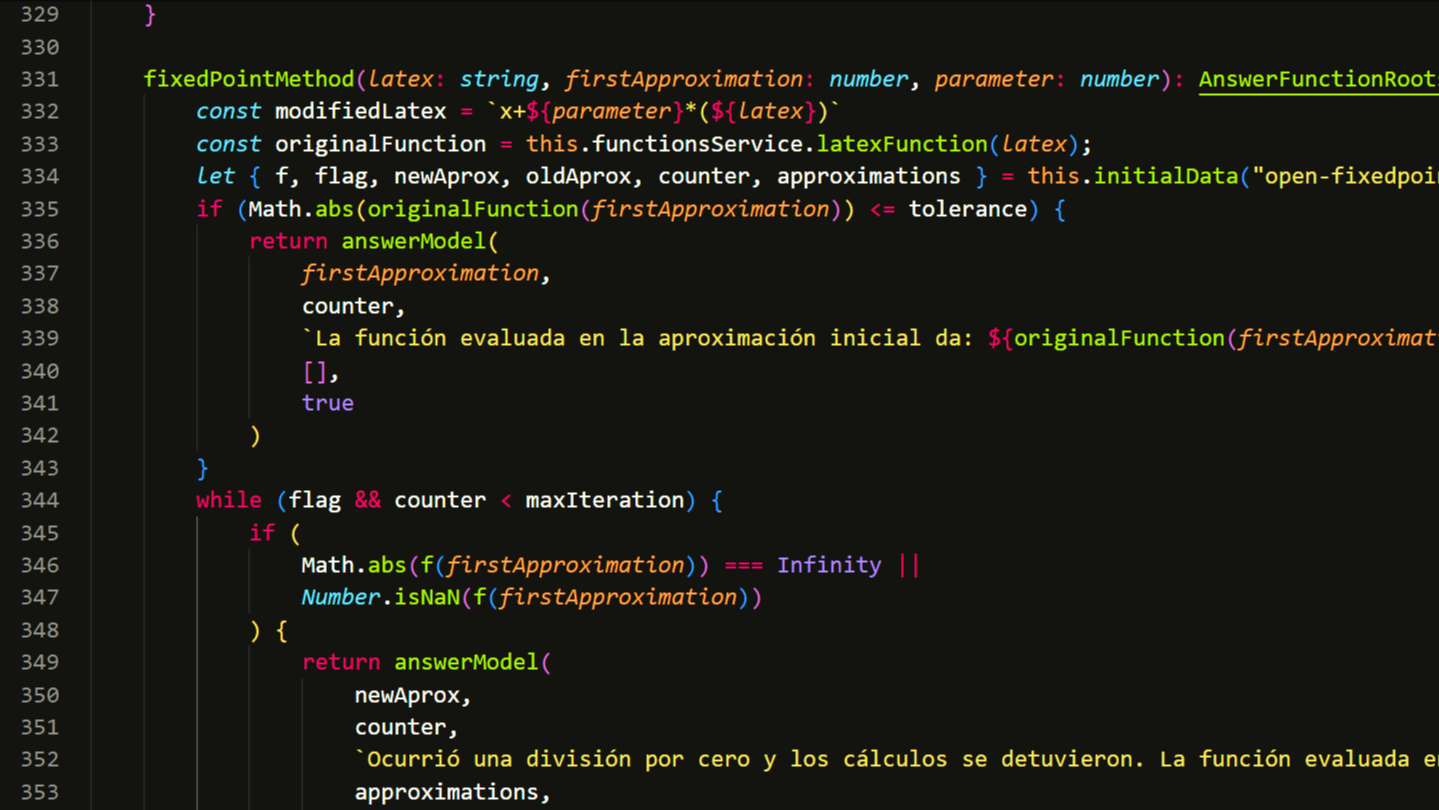The height and width of the screenshot is (810, 1439).
Task: Click the true literal on line 341
Action: tap(328, 403)
